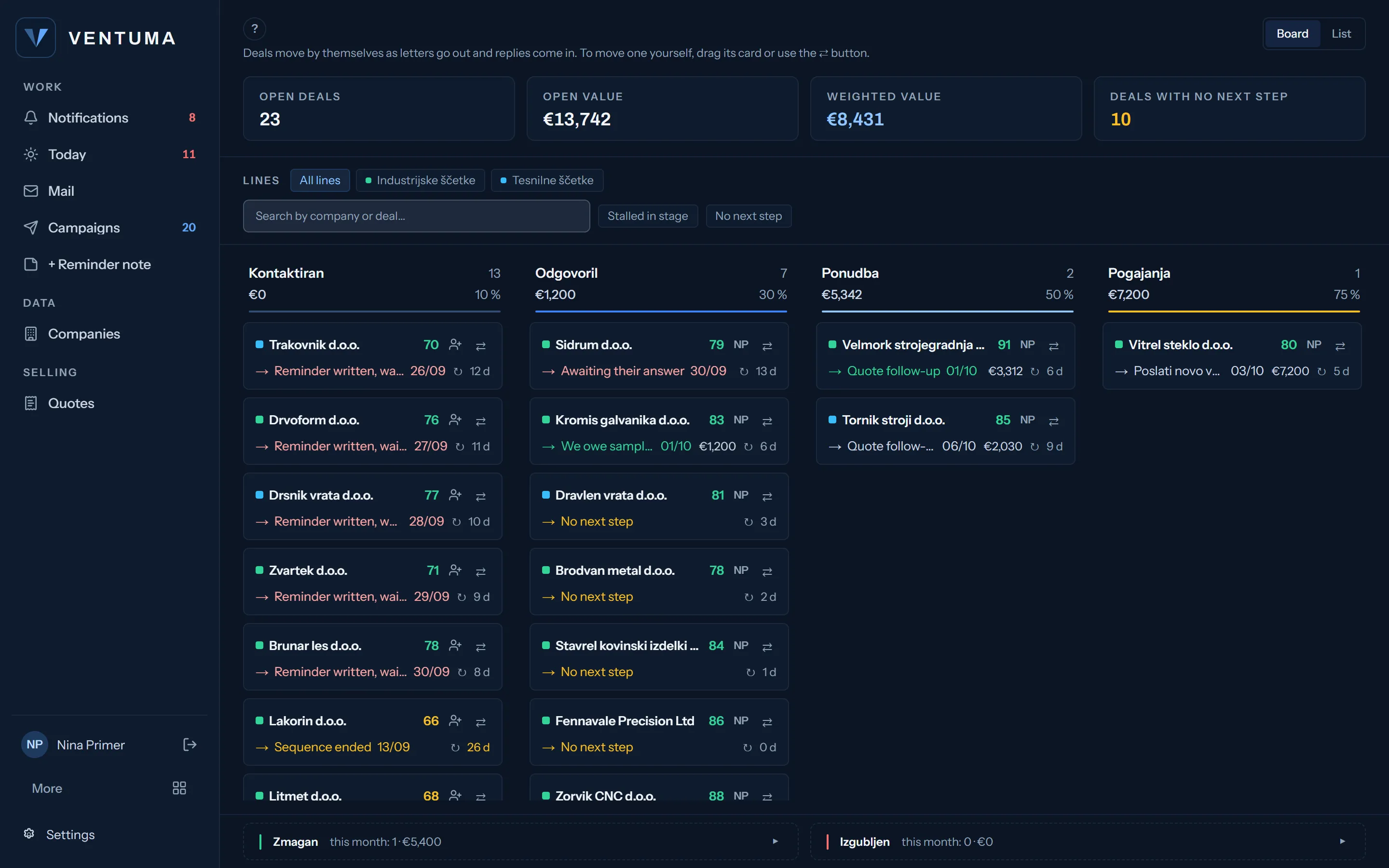
Task: Open the help question mark icon
Action: coord(254,29)
